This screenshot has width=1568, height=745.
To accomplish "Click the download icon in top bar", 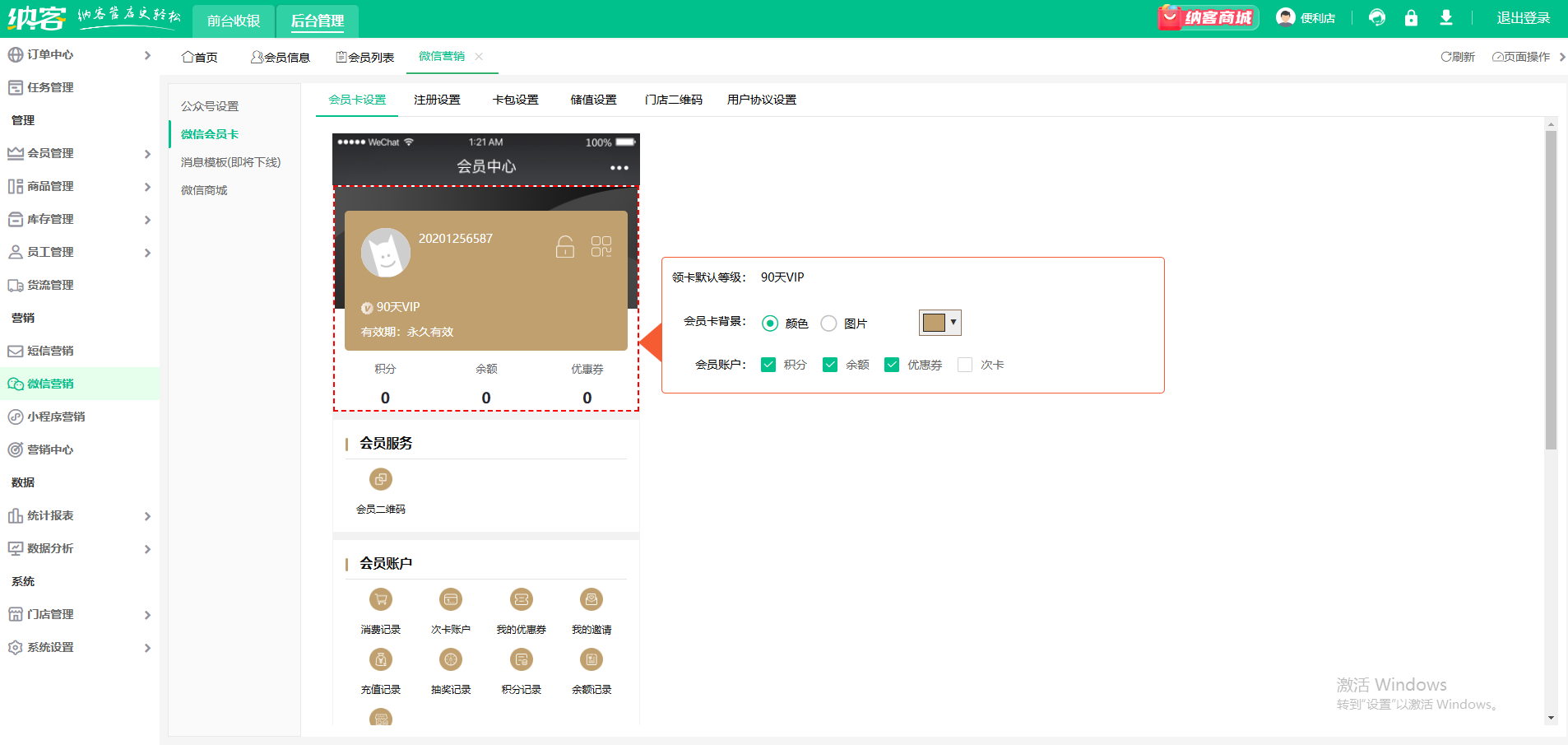I will pyautogui.click(x=1445, y=18).
